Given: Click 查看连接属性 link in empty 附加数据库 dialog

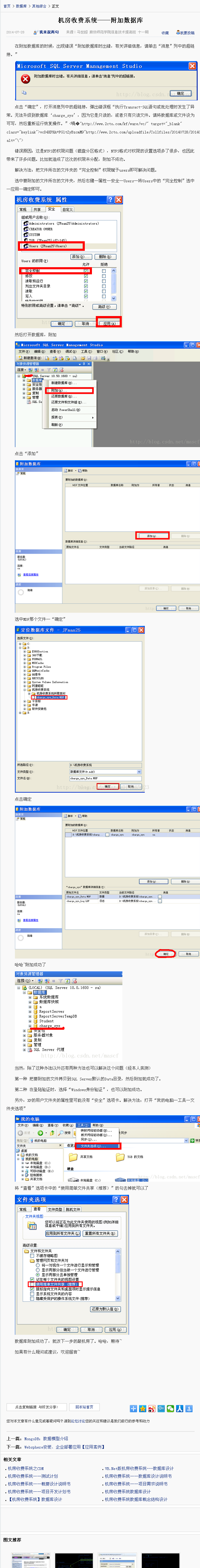Looking at the screenshot, I should [x=30, y=574].
